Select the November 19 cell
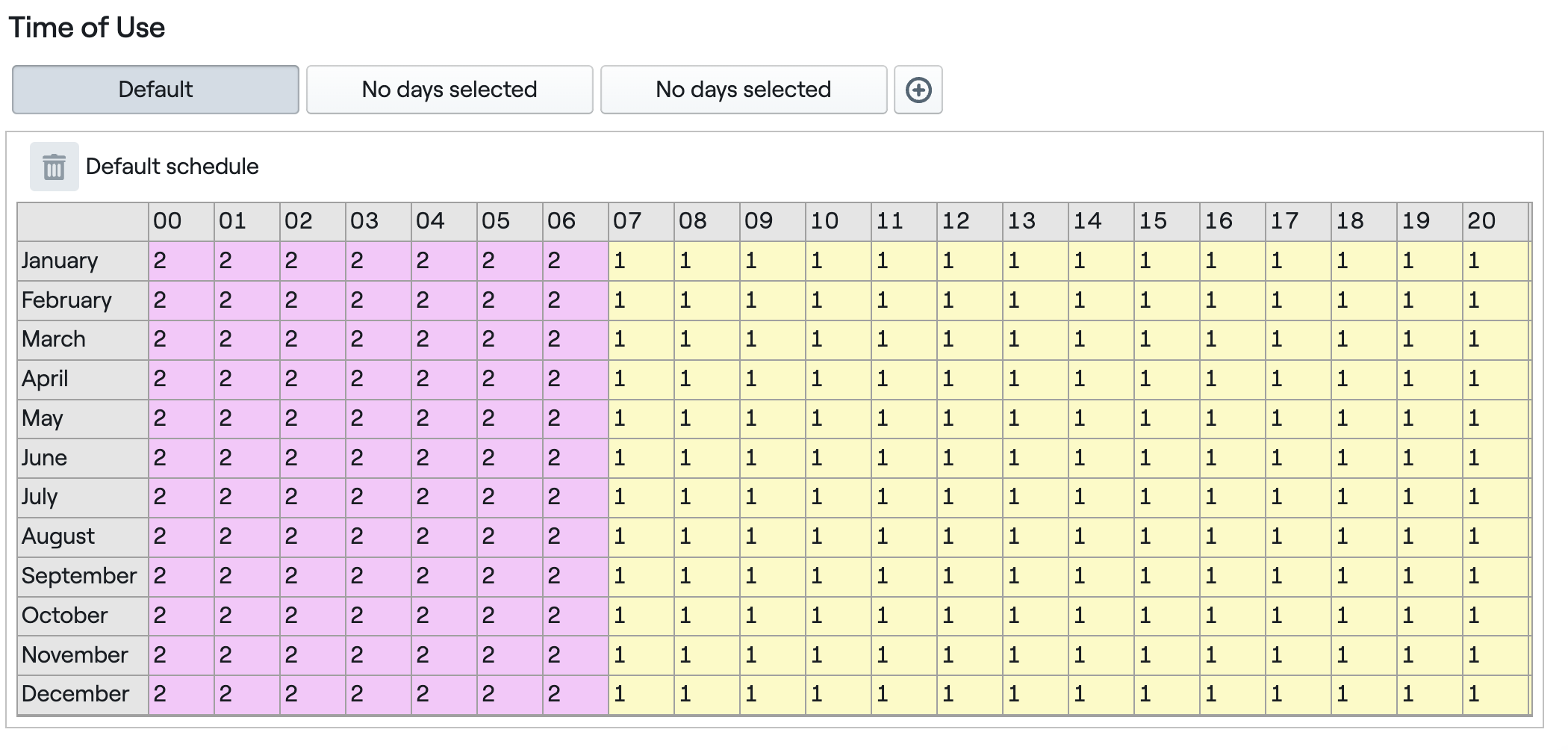1568x750 pixels. [x=1429, y=655]
